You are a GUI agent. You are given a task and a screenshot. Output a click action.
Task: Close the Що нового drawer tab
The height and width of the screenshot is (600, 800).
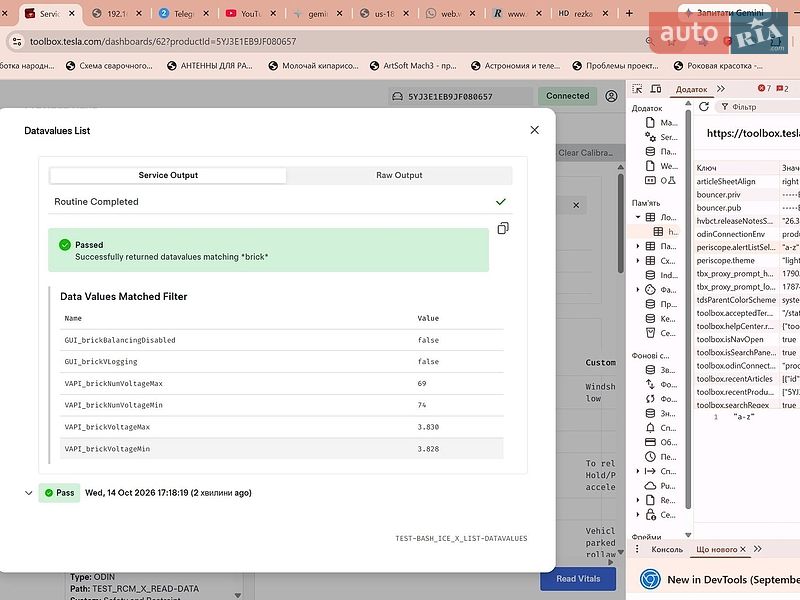point(743,549)
